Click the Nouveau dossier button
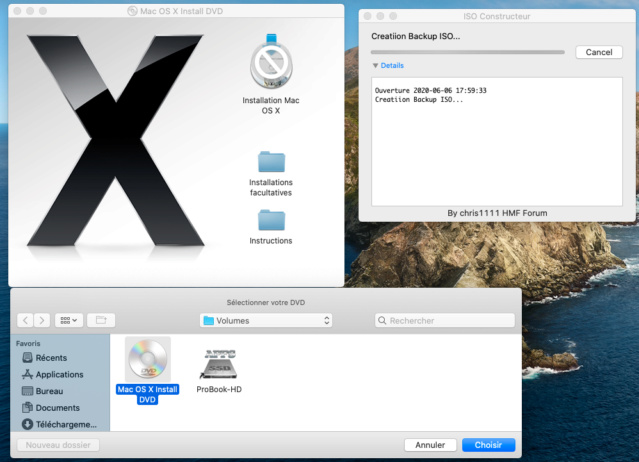The width and height of the screenshot is (639, 462). 58,445
